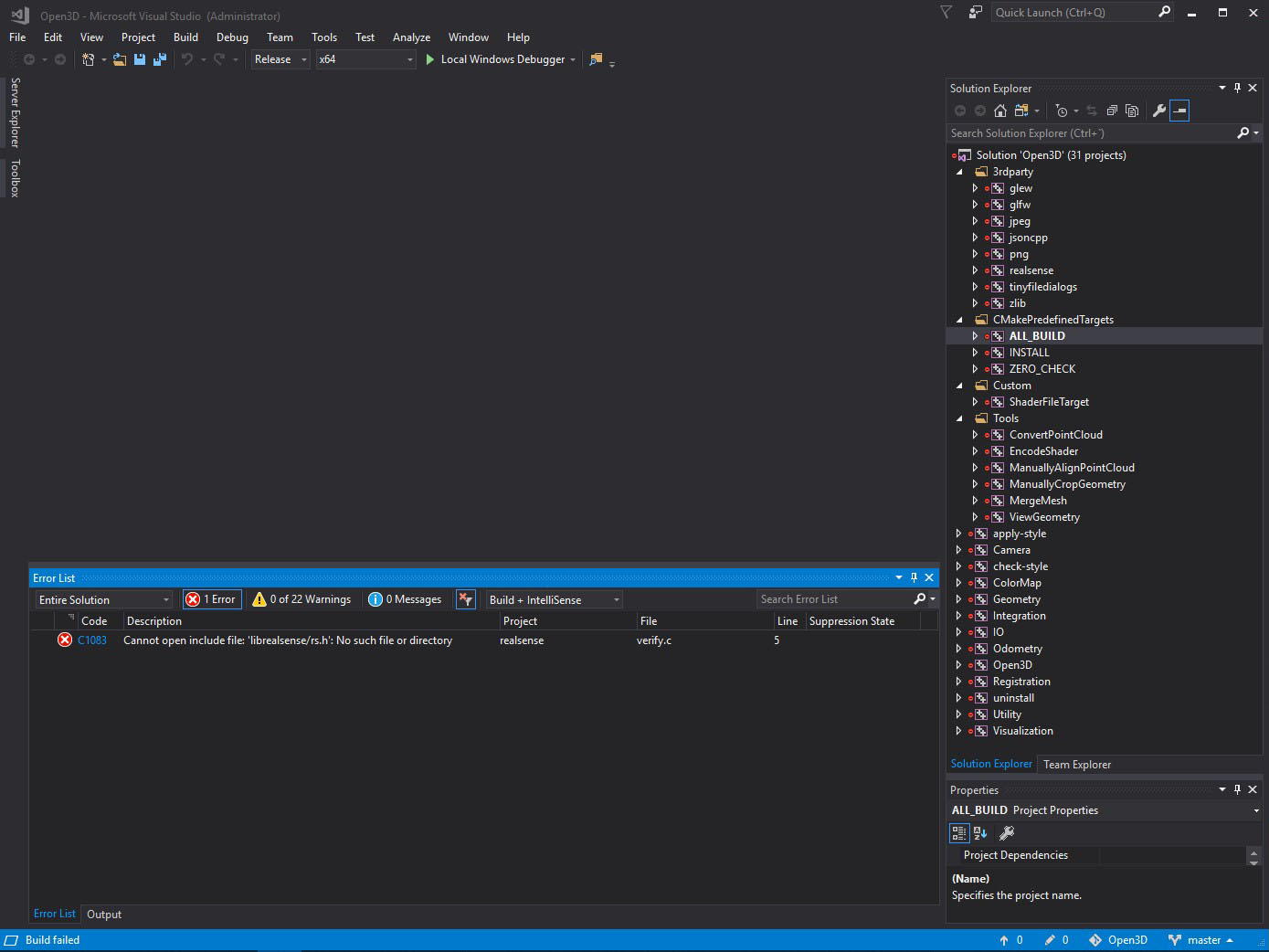Switch to the Team Explorer tab

pyautogui.click(x=1077, y=765)
